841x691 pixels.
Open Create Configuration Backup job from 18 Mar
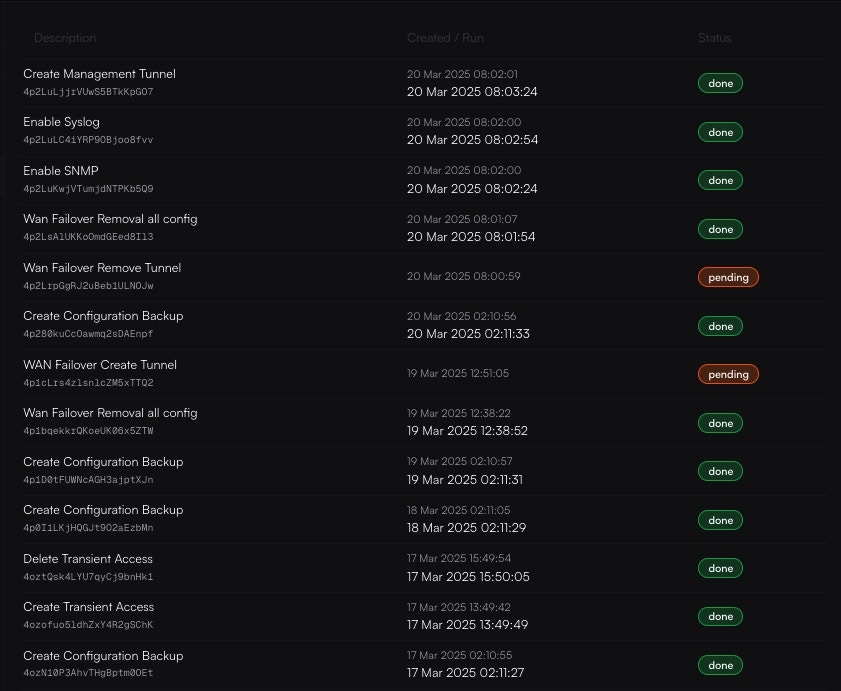(x=103, y=510)
